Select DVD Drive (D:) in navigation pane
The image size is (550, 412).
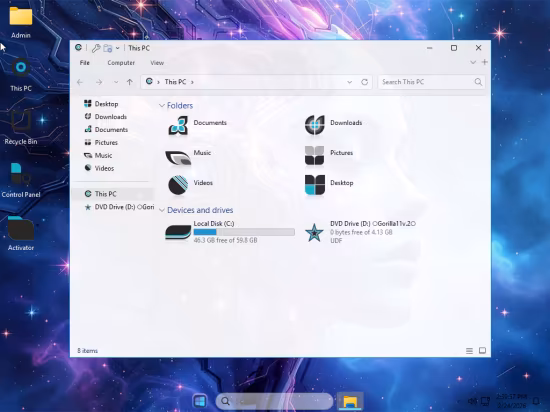119,207
